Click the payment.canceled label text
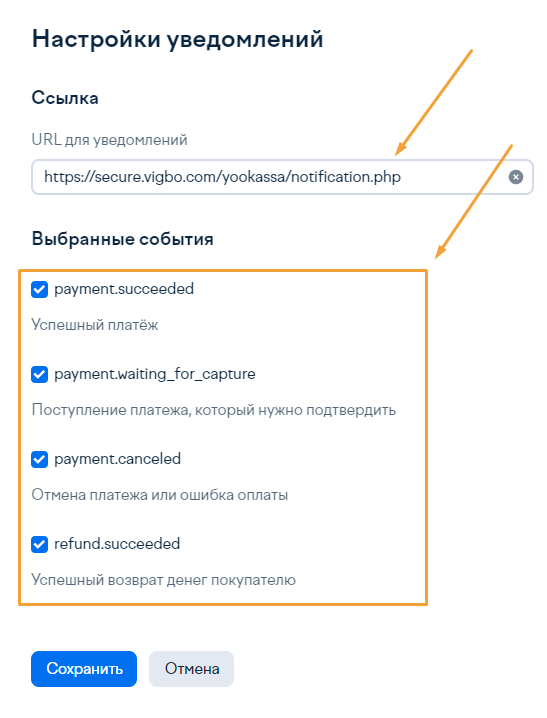Image resolution: width=547 pixels, height=718 pixels. click(118, 459)
